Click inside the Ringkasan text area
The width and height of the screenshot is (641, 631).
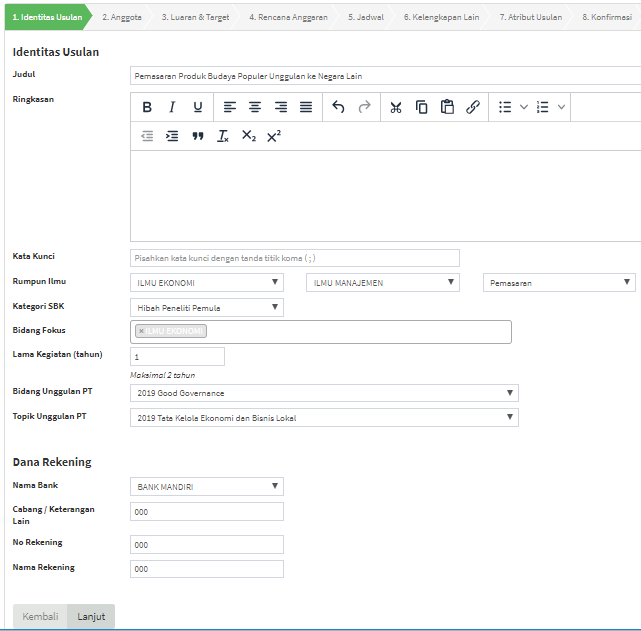(385, 196)
